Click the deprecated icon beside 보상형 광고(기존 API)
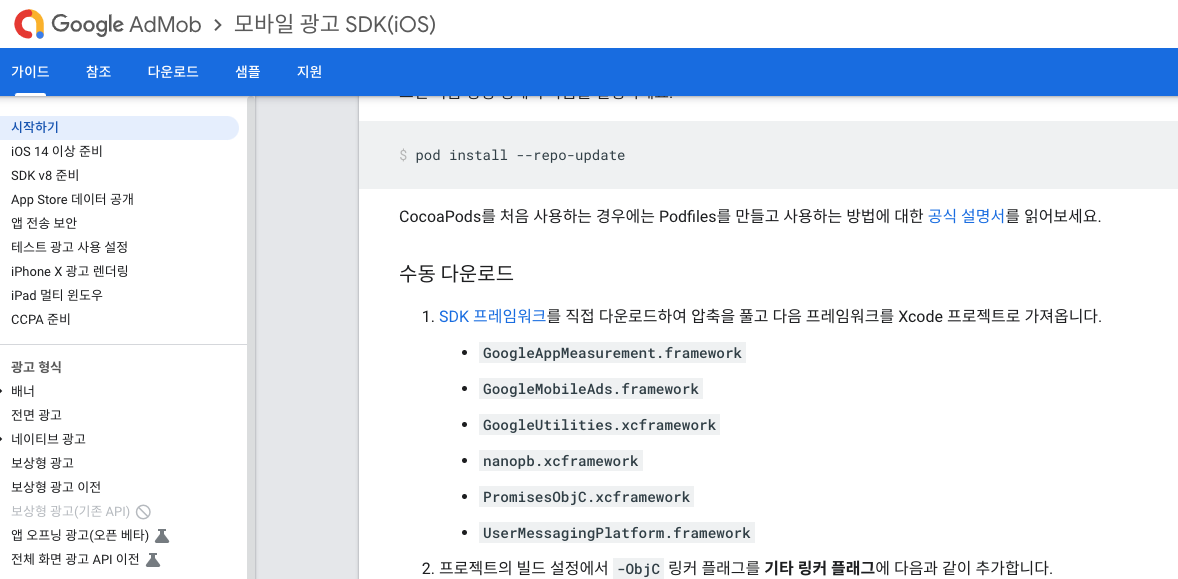The width and height of the screenshot is (1178, 579). pos(143,511)
